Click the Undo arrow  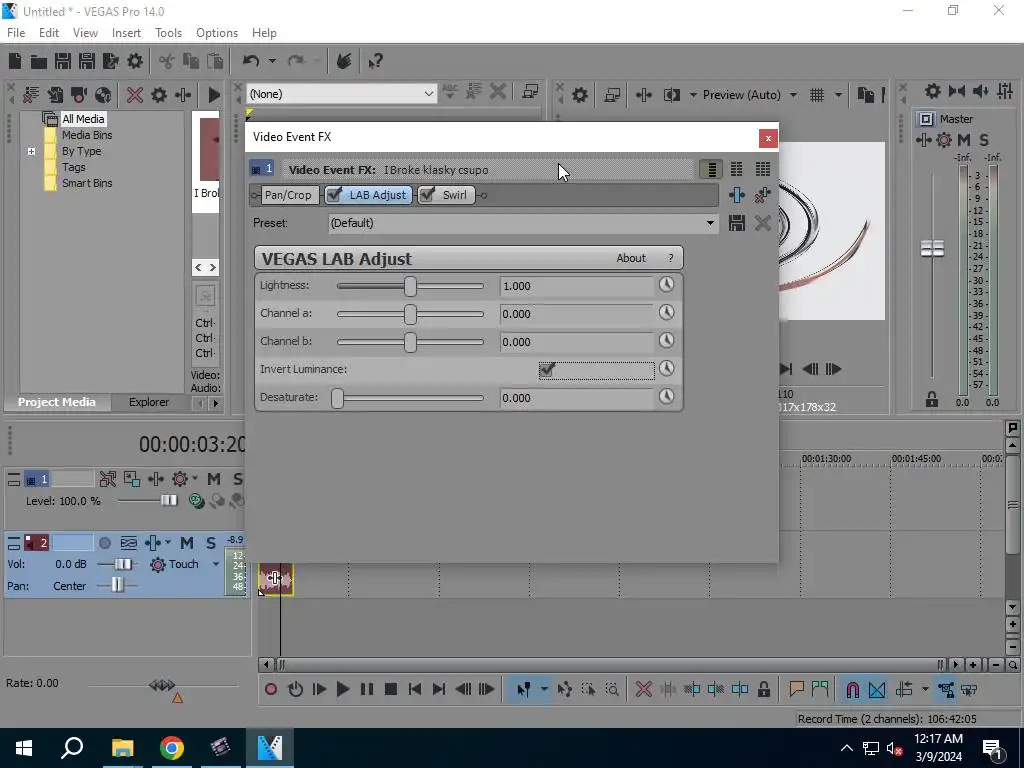point(251,61)
